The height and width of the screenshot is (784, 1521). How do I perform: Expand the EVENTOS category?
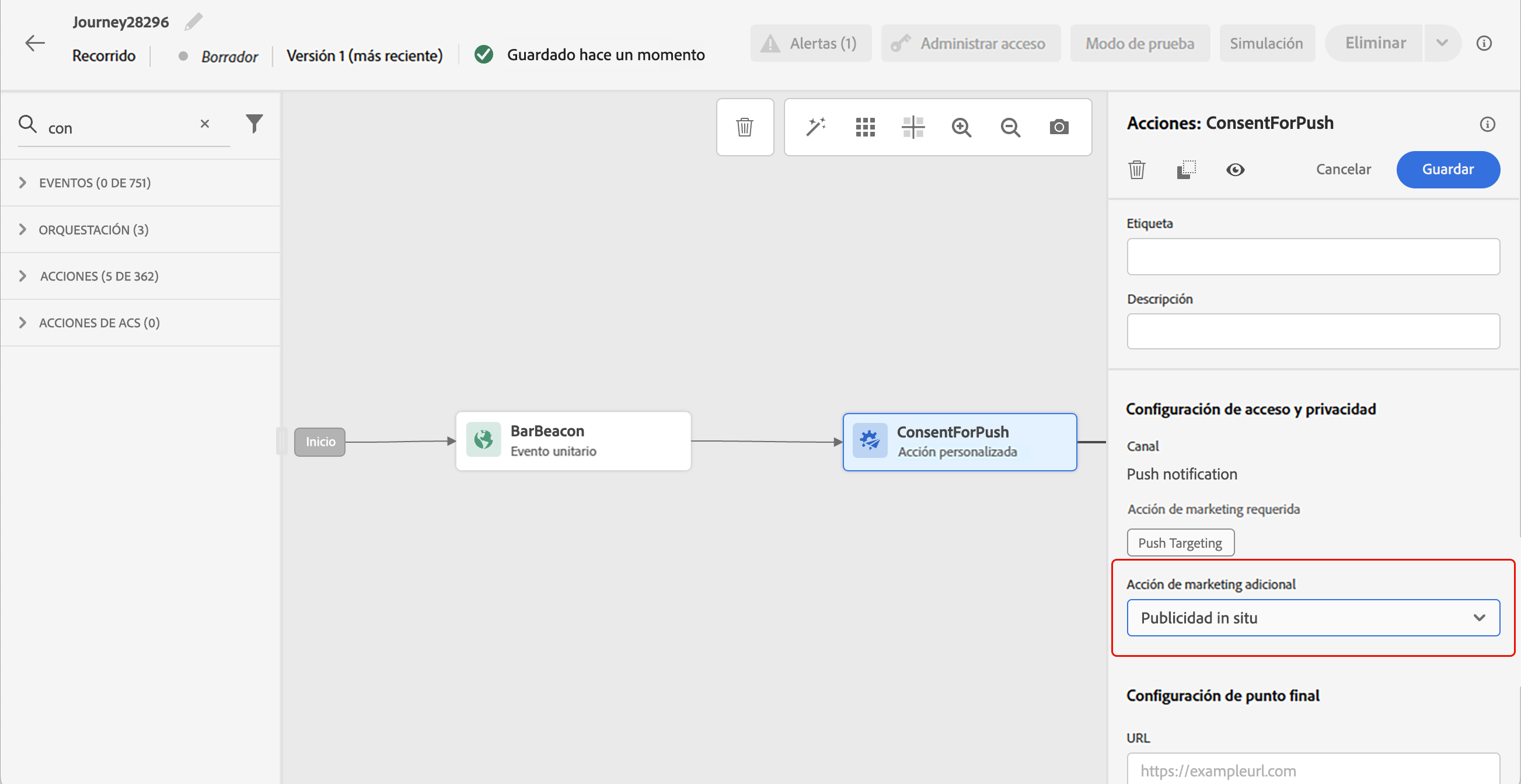pos(95,183)
